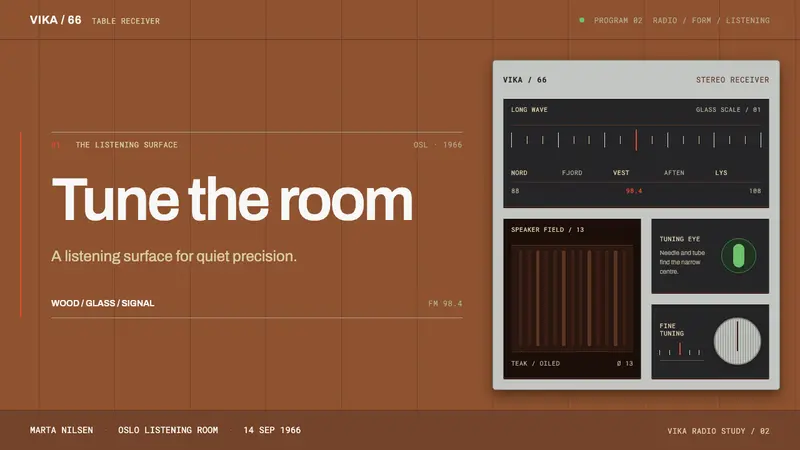
Task: Select the LYS station label
Action: [721, 173]
